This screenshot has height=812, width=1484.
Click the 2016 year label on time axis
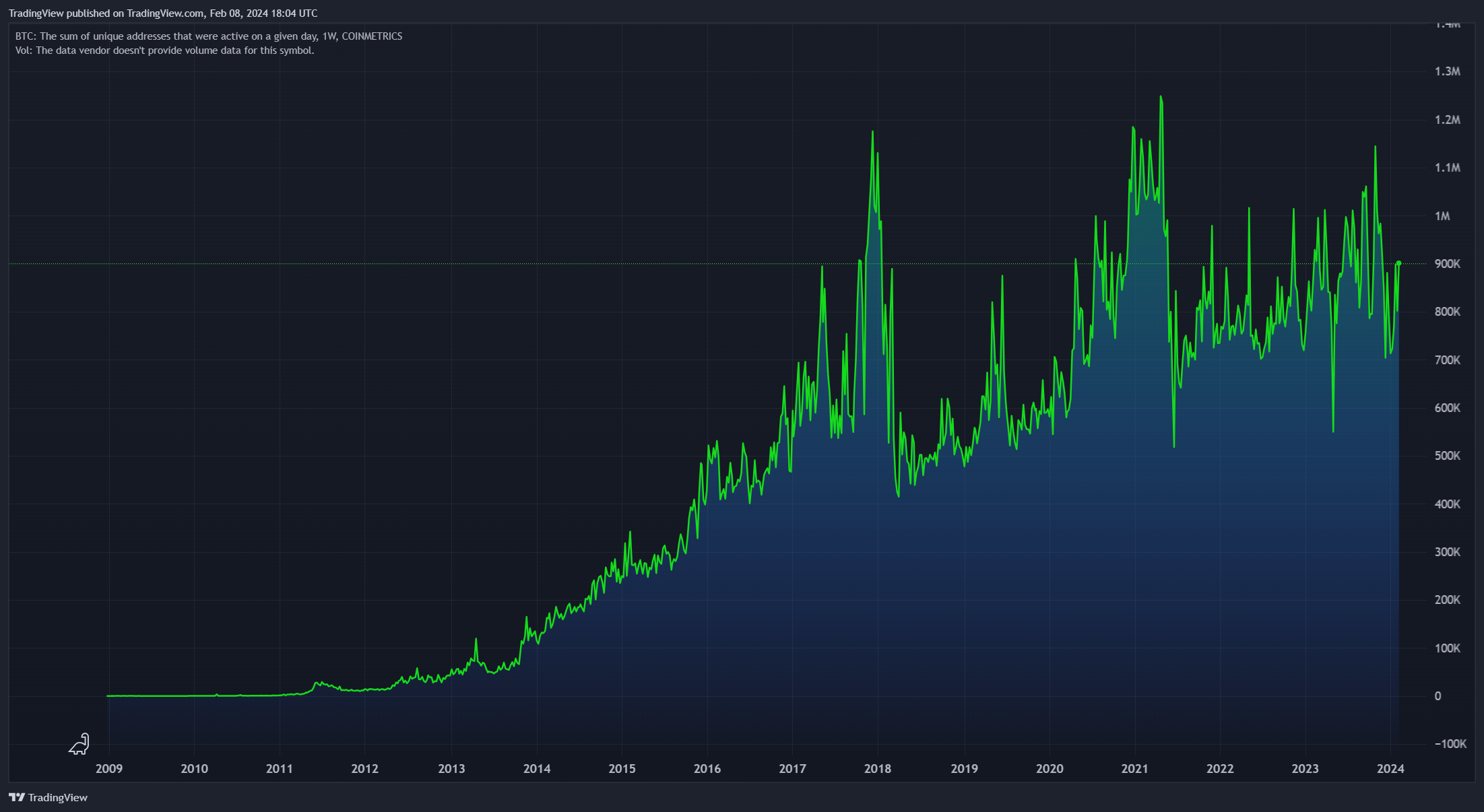[x=707, y=768]
